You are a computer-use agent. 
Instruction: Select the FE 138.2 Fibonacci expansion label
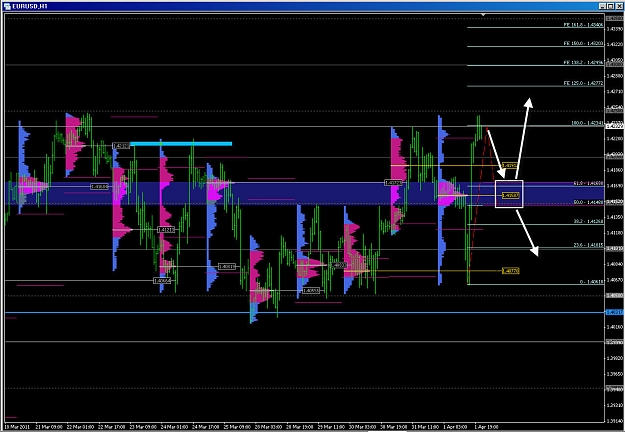pos(583,63)
